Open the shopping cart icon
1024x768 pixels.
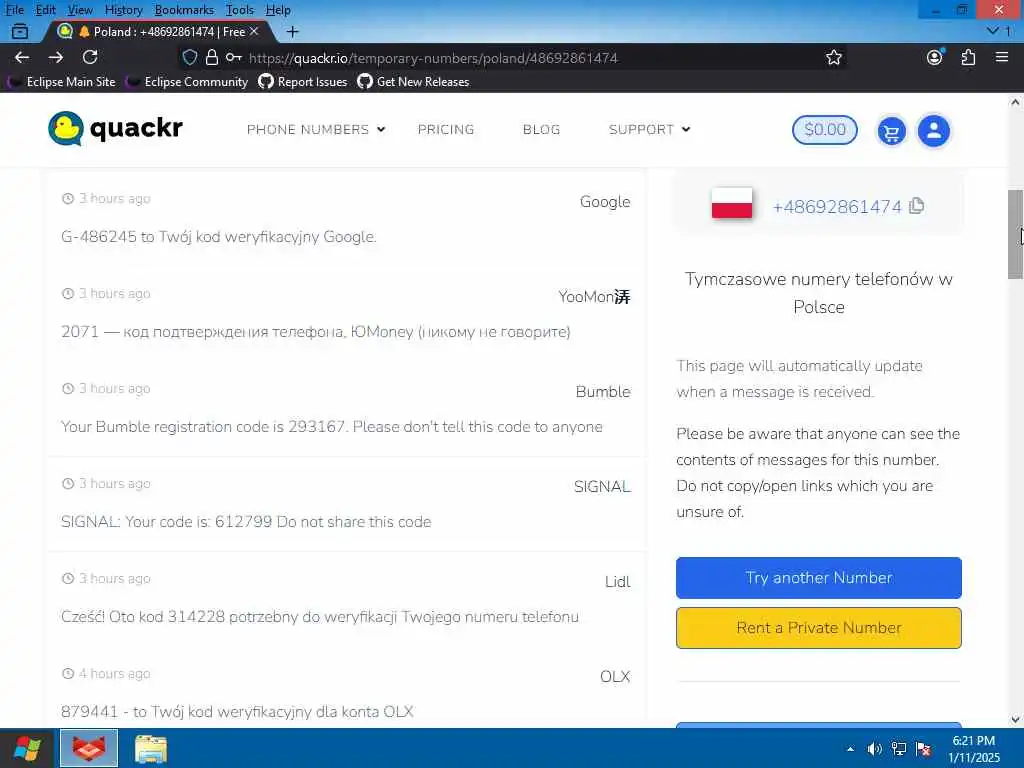tap(891, 131)
